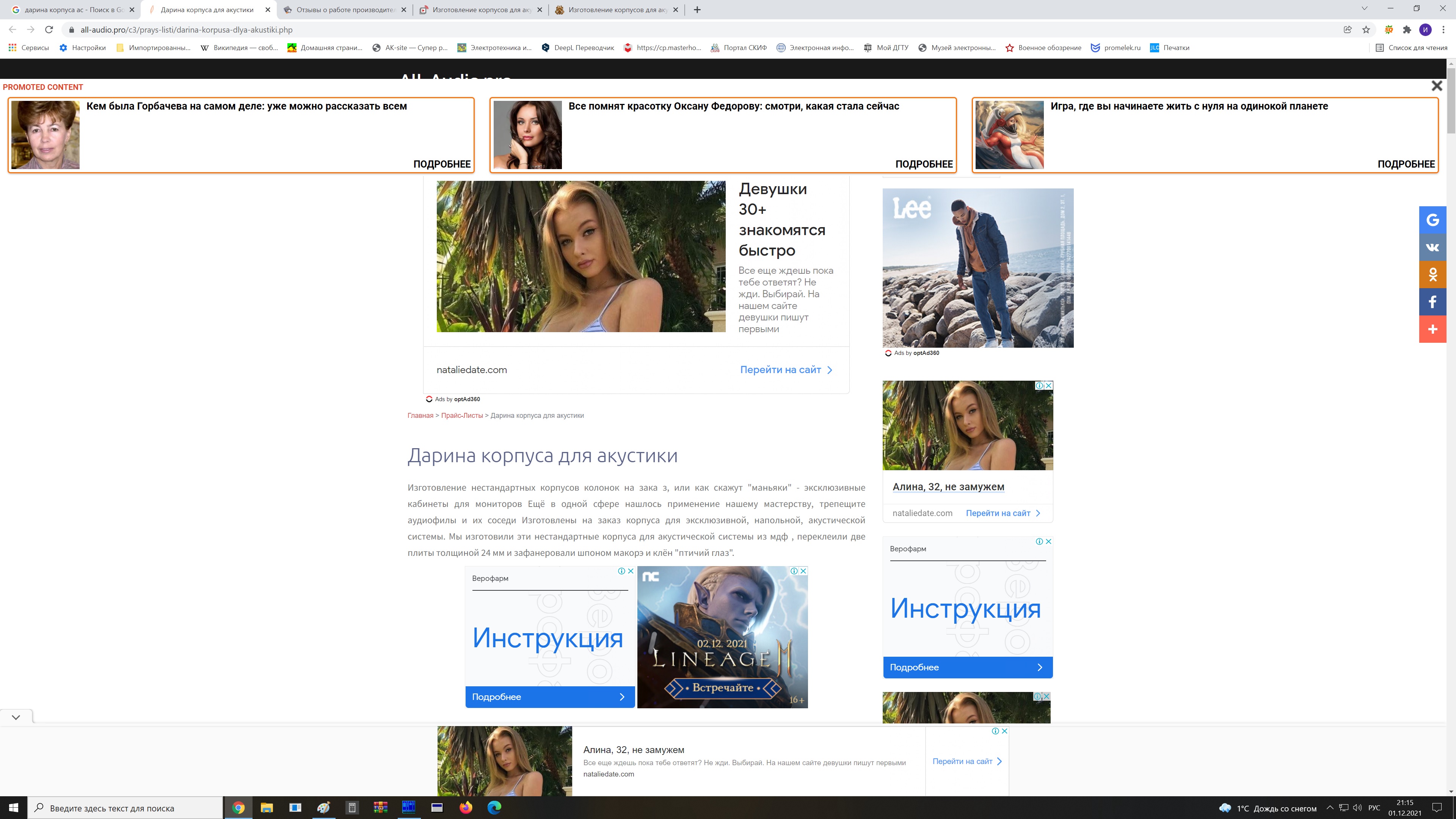Go to the Прайс-Листы breadcrumb link
Image resolution: width=1456 pixels, height=819 pixels.
point(462,416)
